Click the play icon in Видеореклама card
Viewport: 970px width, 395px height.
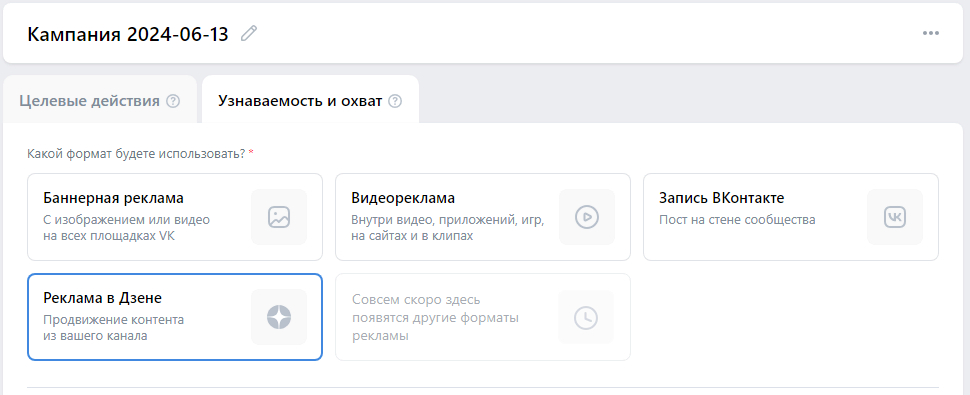pyautogui.click(x=586, y=217)
